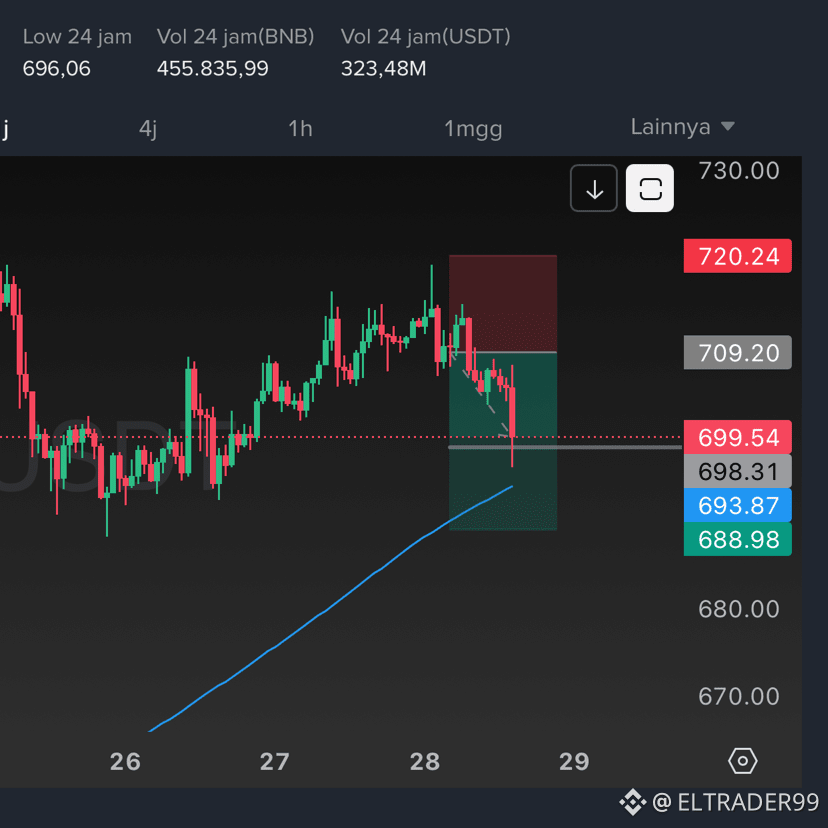Viewport: 828px width, 828px height.
Task: Click date 29 on time axis
Action: click(x=574, y=761)
